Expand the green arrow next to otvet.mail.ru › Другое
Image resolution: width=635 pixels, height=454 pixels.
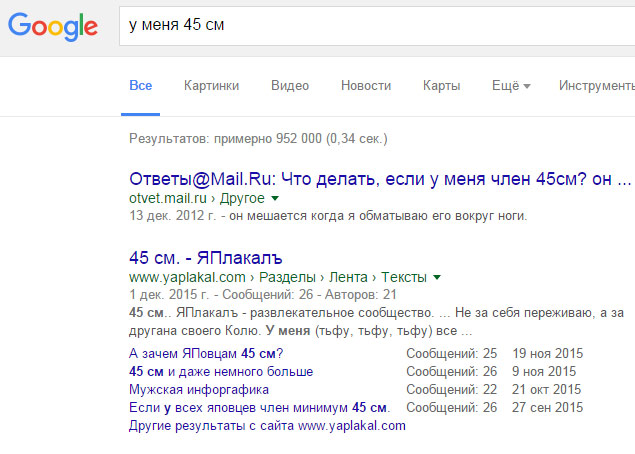(275, 198)
